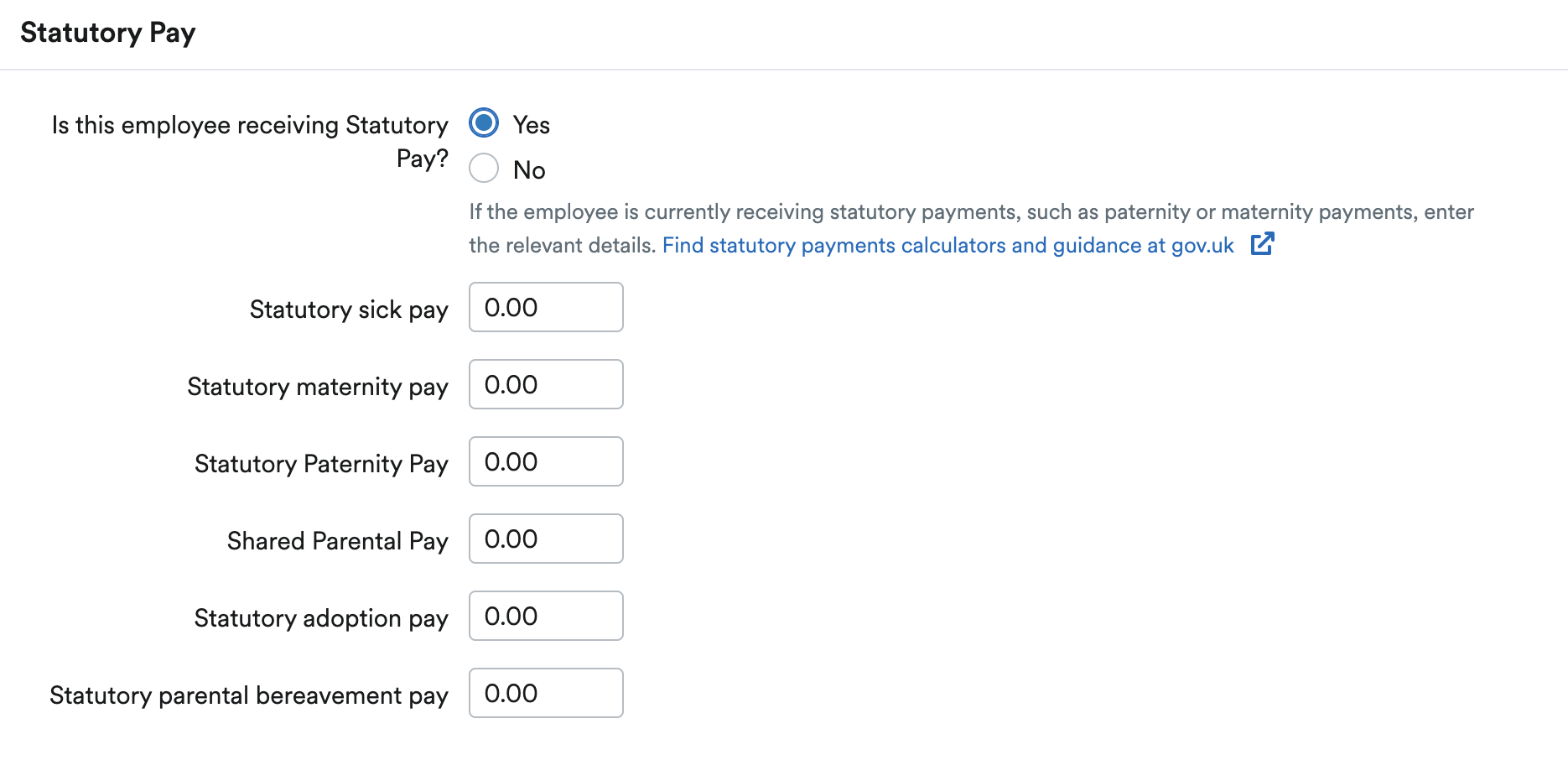Click the Statutory parental bereavement pay label
The height and width of the screenshot is (760, 1568).
248,695
